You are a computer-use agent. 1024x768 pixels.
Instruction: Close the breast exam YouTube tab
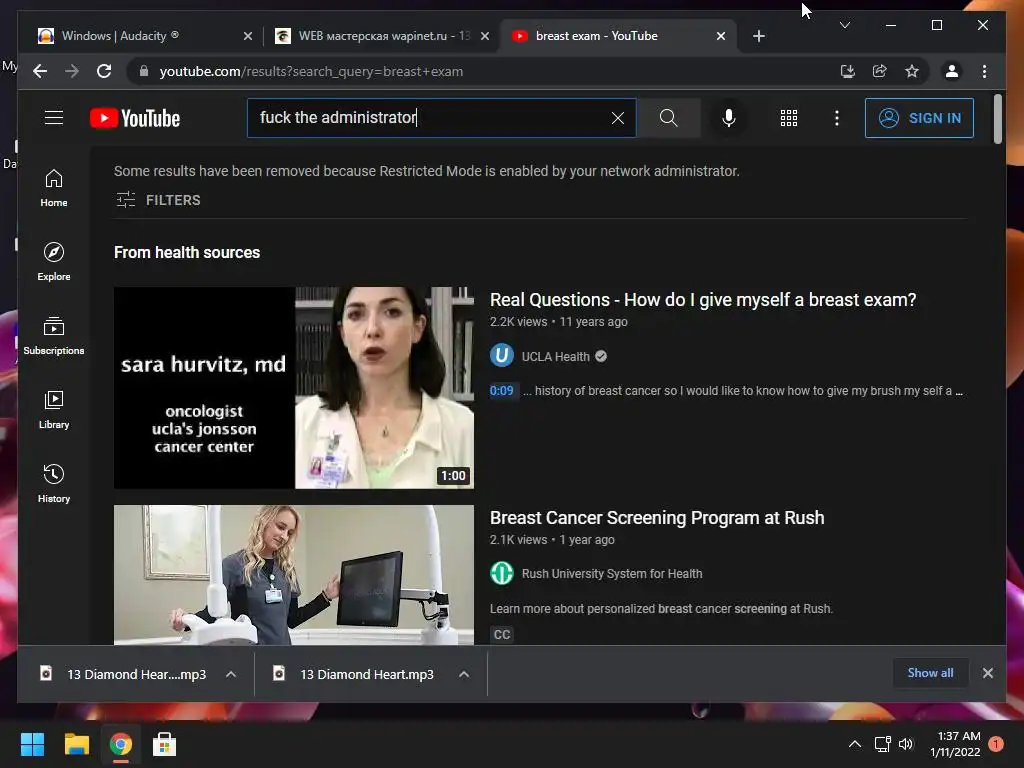[720, 36]
